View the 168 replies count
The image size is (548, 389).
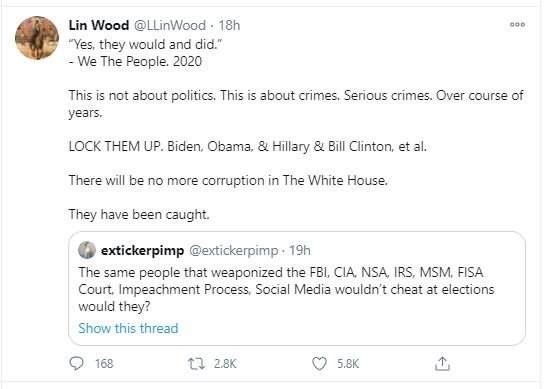(104, 364)
